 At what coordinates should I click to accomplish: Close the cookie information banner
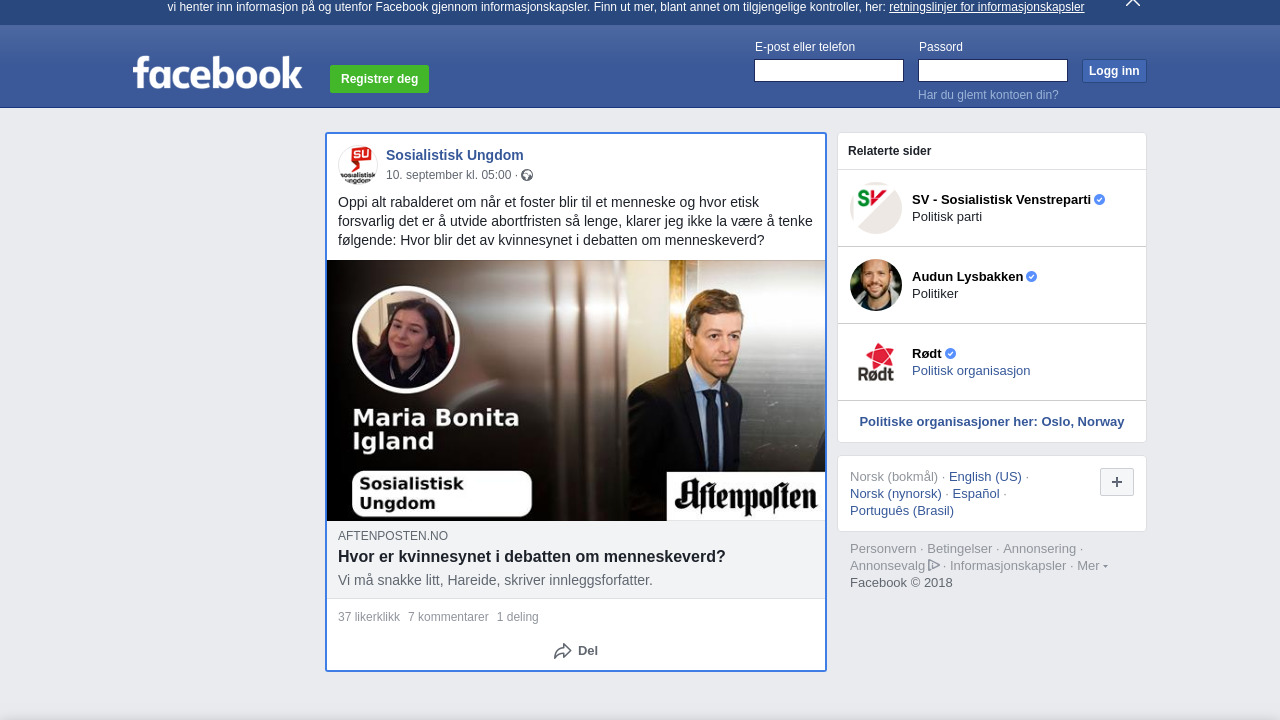coord(1133,3)
